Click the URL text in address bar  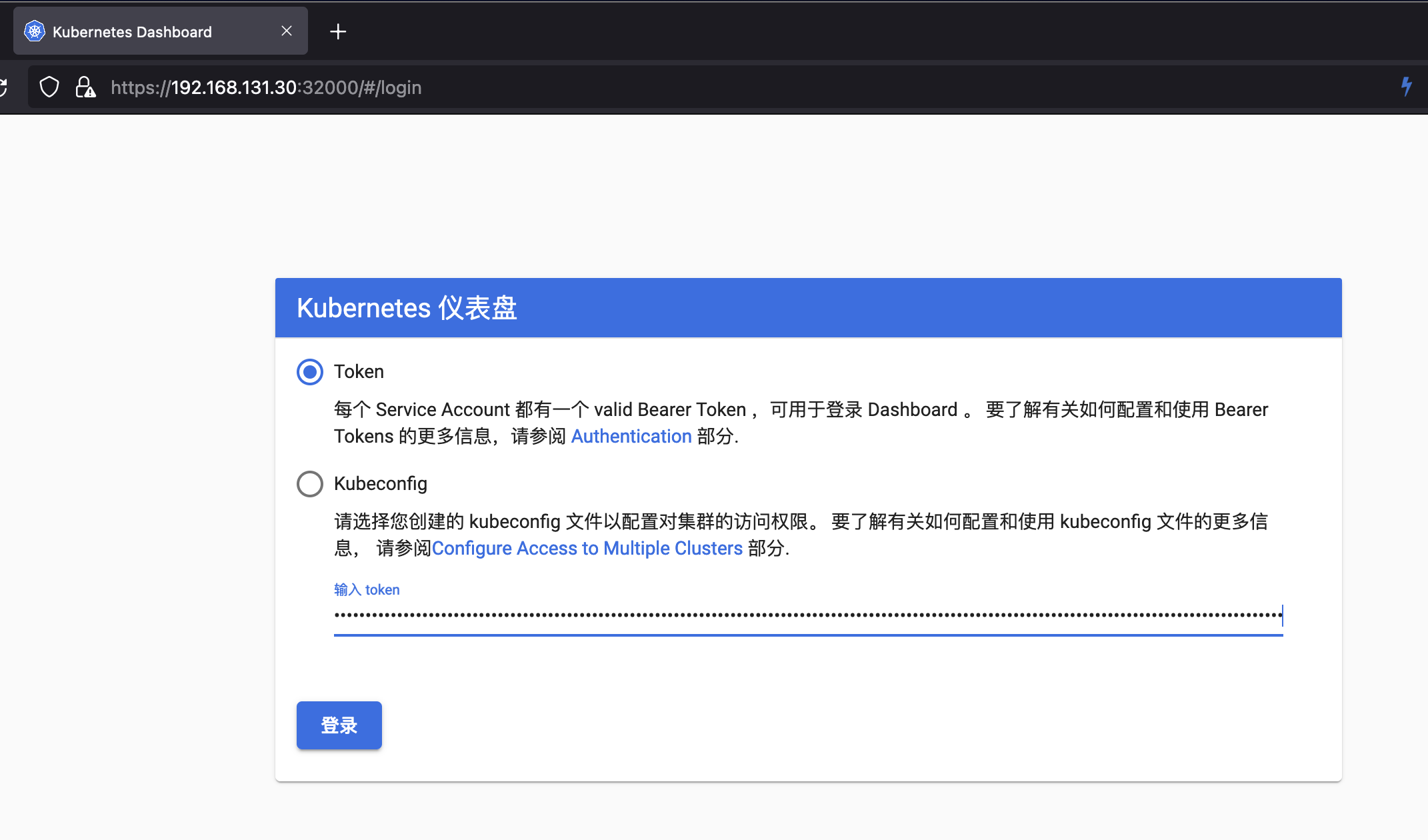(266, 87)
